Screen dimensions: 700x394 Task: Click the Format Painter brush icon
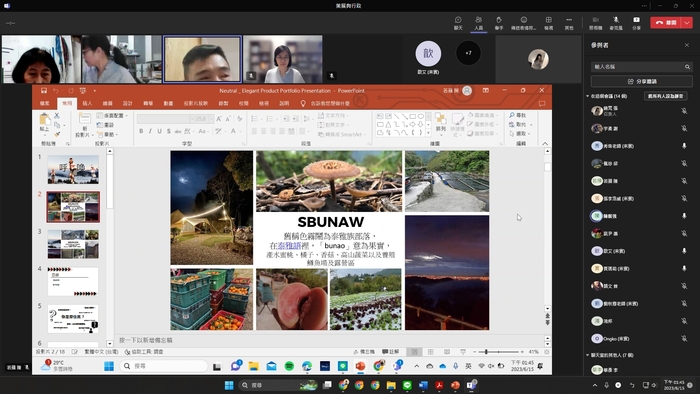[57, 134]
